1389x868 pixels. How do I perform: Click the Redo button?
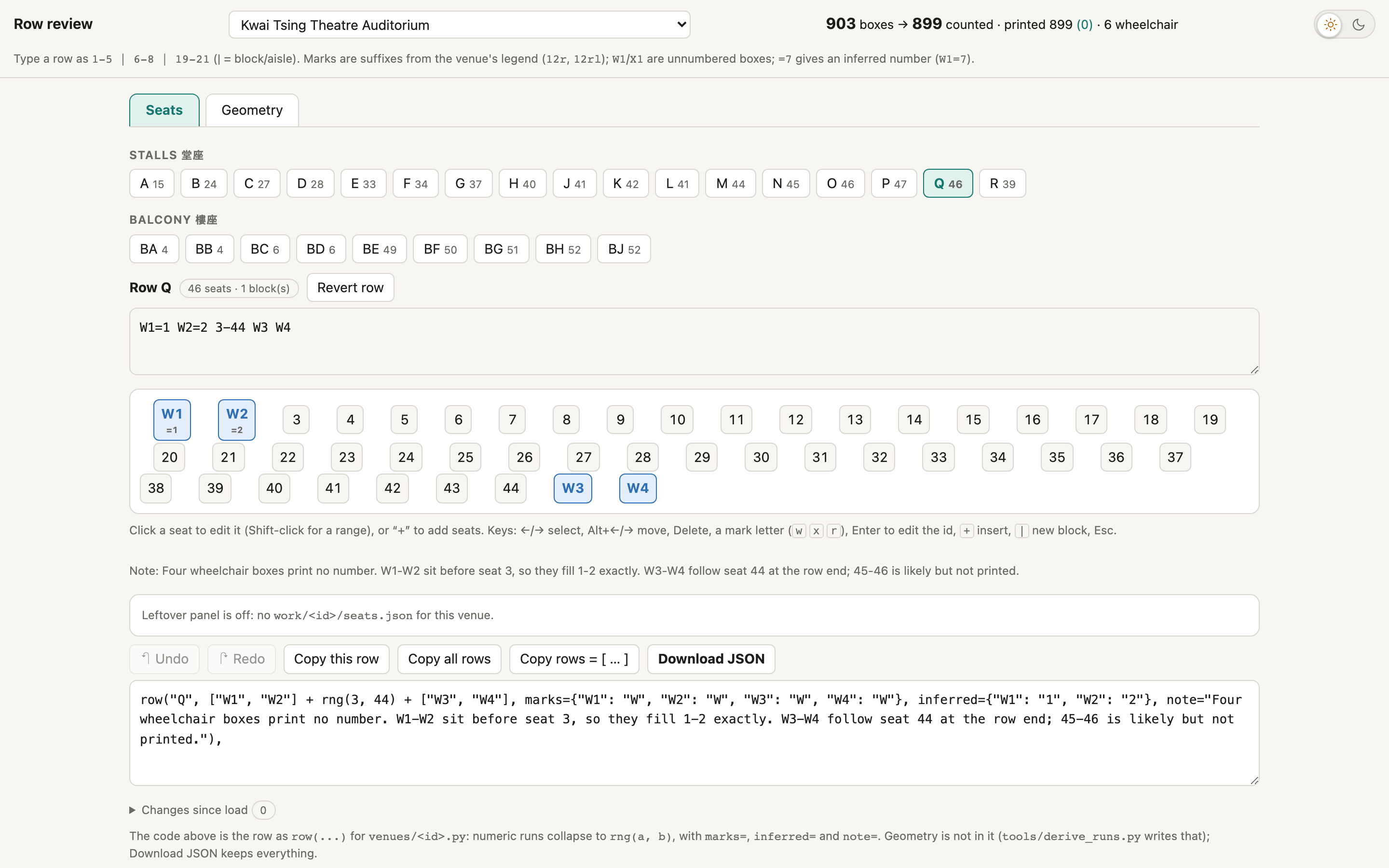point(241,659)
